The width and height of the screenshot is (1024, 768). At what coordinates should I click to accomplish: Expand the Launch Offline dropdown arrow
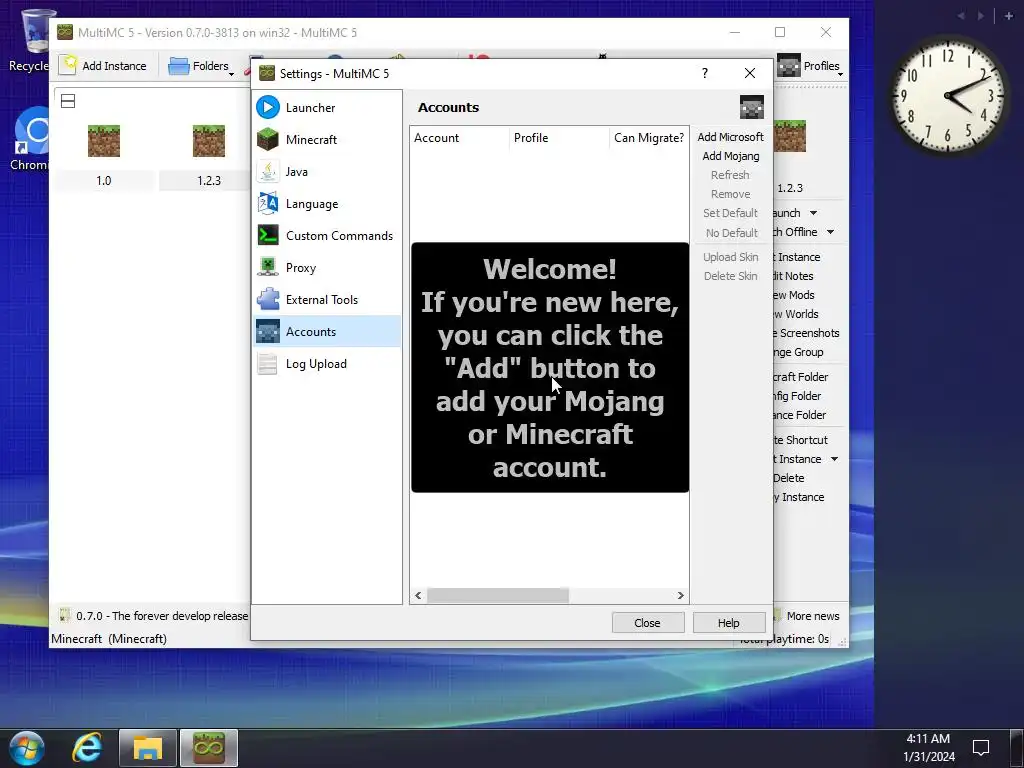(830, 232)
